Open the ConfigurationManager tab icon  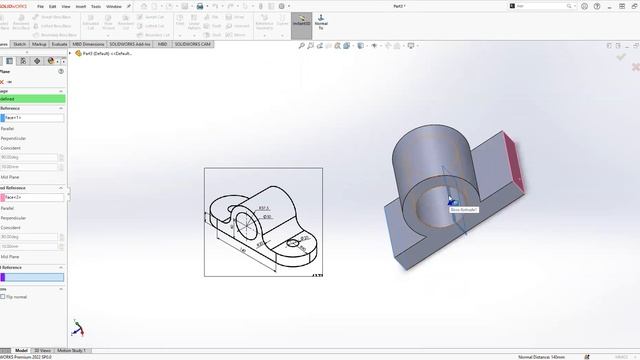[x=23, y=61]
